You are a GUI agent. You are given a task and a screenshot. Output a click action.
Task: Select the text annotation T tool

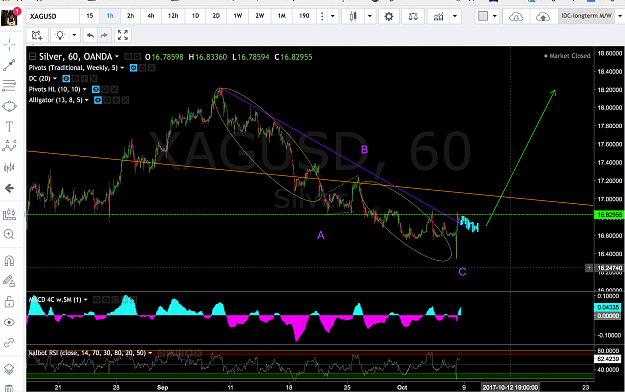(9, 127)
